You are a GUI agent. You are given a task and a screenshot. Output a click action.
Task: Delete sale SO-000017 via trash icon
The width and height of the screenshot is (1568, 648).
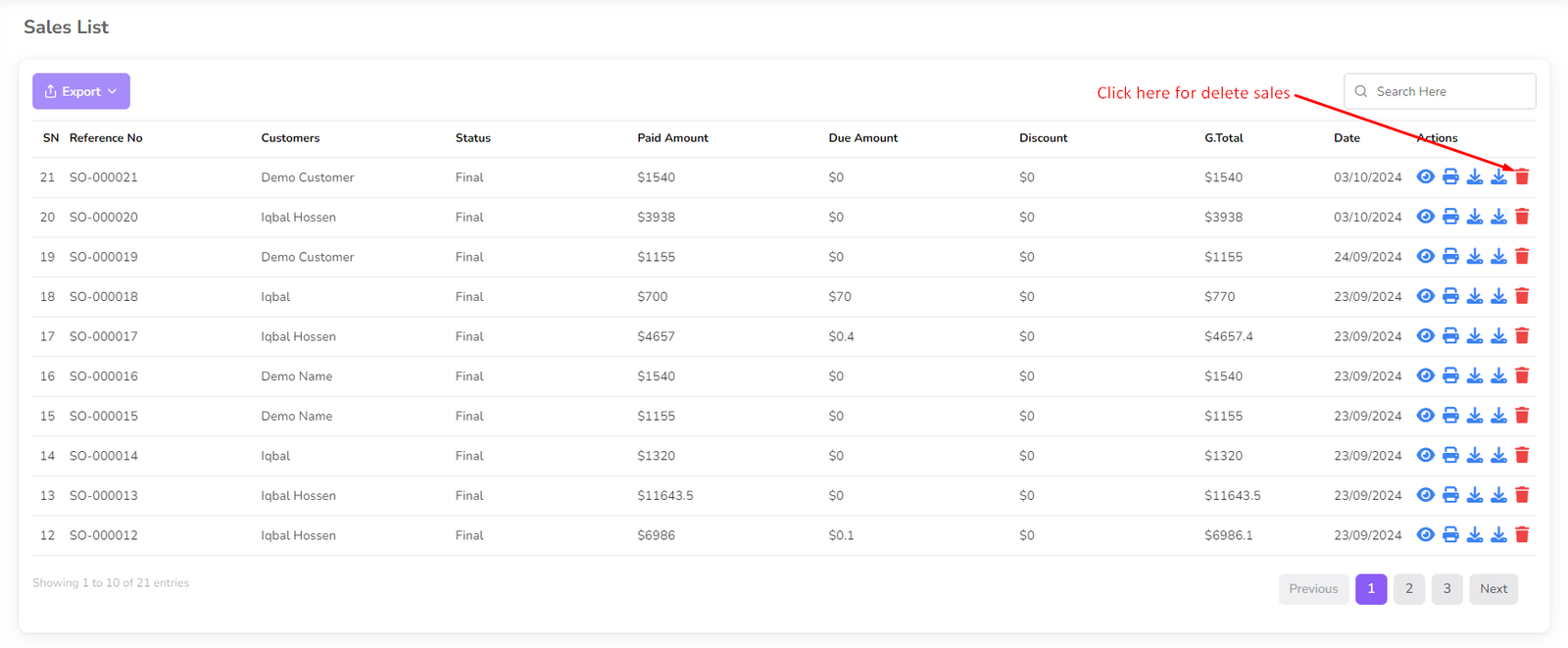1522,336
